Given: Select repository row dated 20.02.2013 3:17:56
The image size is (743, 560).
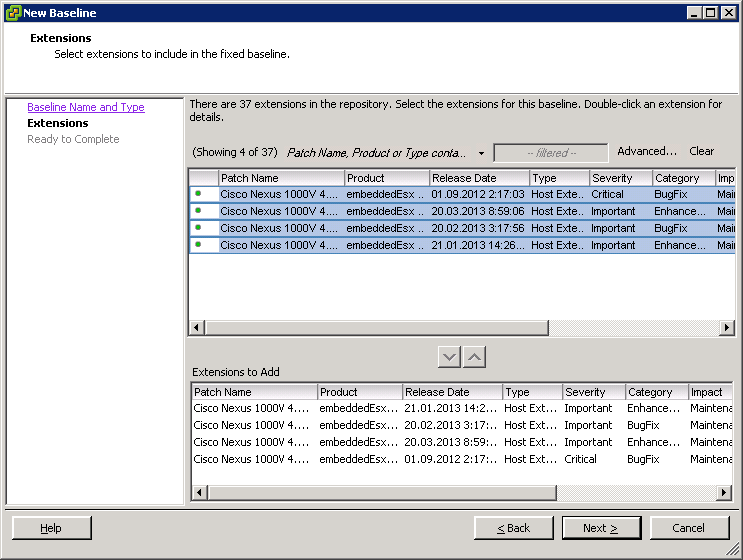Looking at the screenshot, I should point(462,228).
